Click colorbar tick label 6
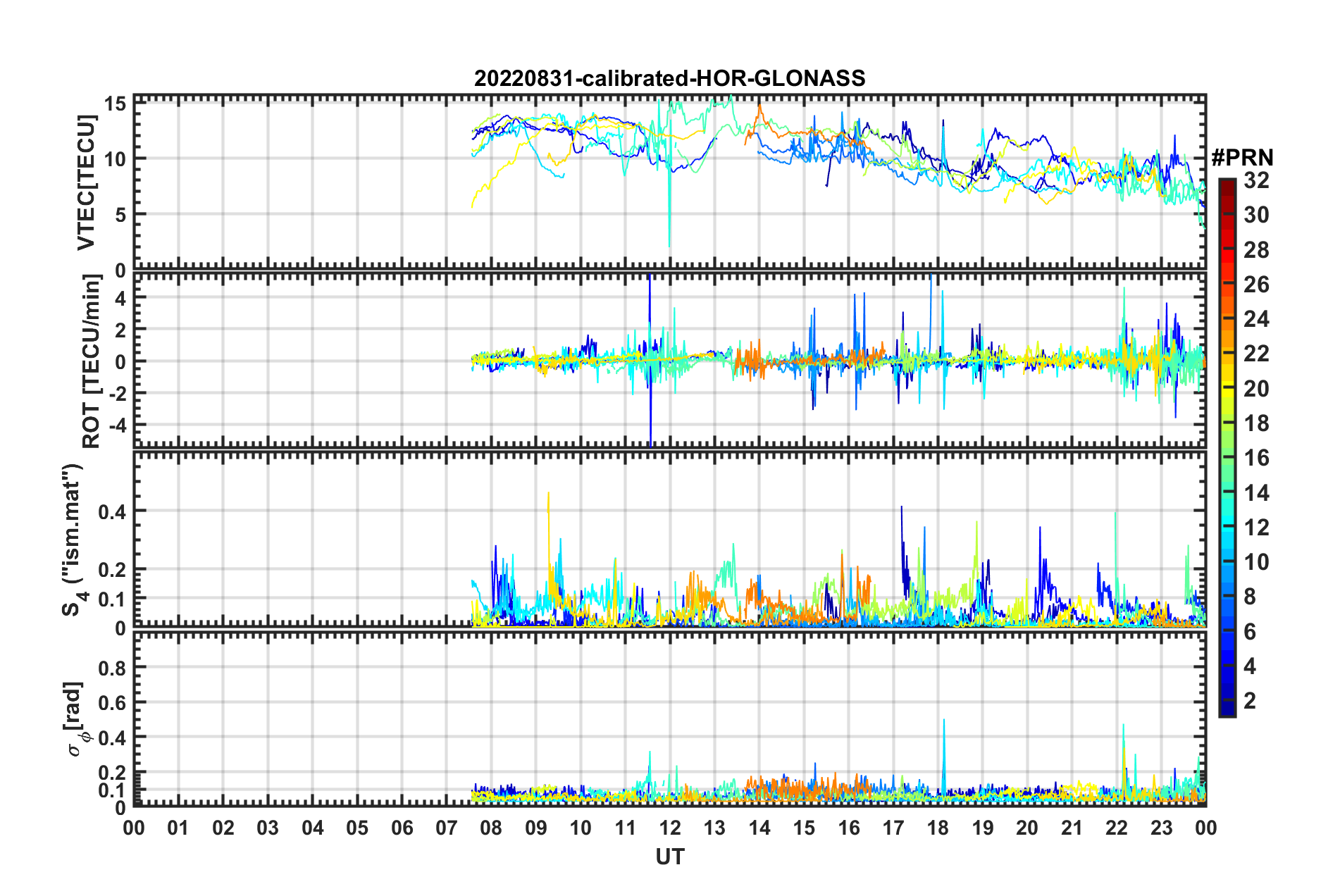 pos(1250,632)
